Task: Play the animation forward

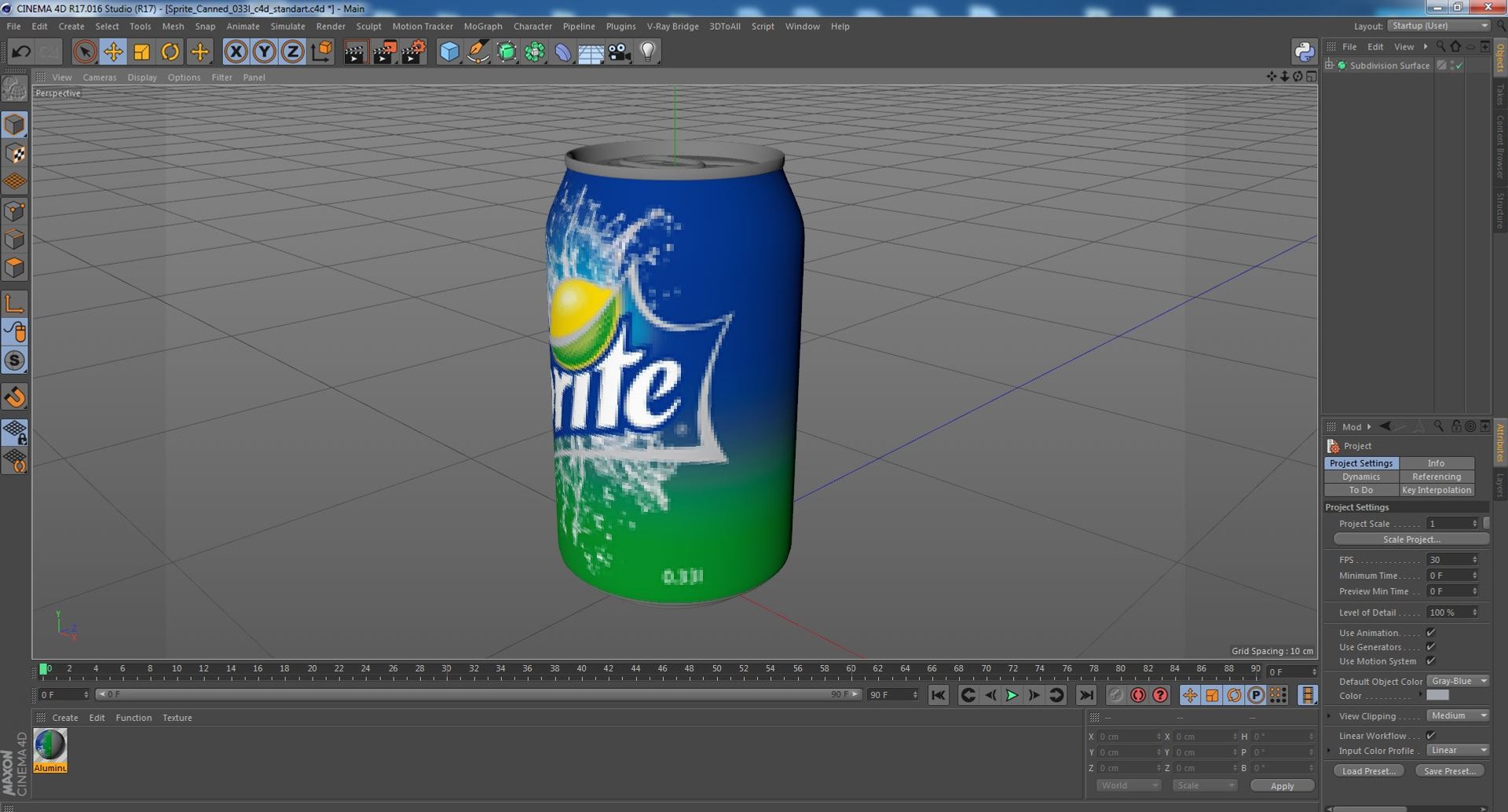Action: point(1012,695)
